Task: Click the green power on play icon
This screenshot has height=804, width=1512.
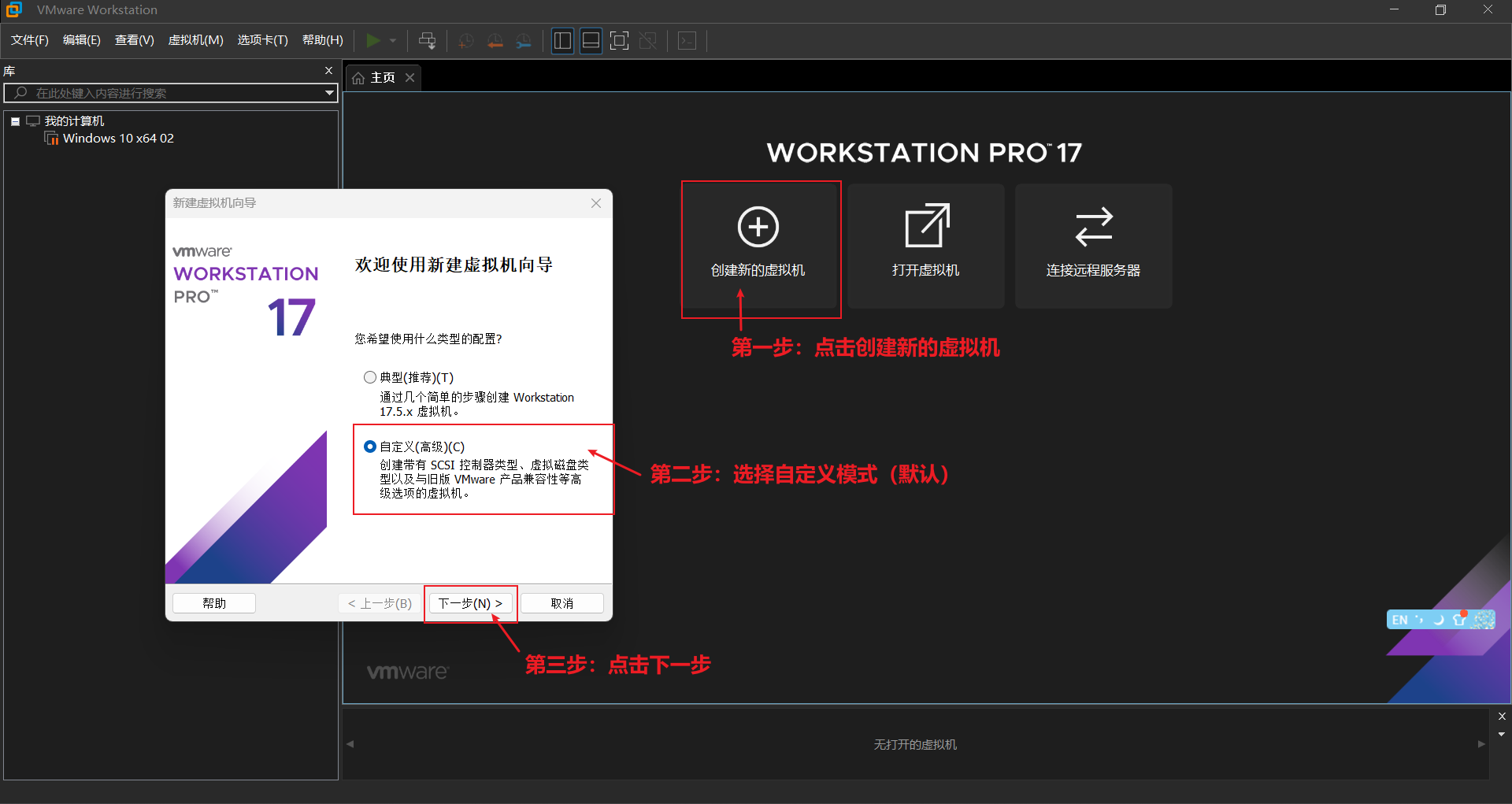Action: pos(373,40)
